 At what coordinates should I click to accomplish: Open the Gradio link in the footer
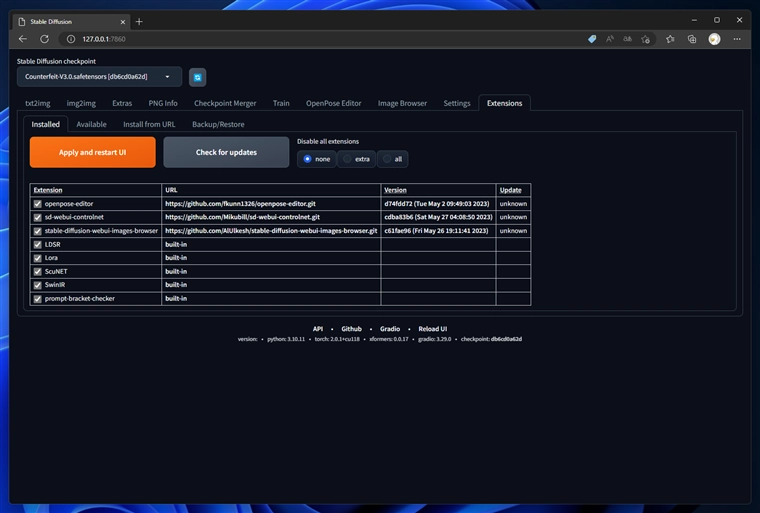click(390, 329)
